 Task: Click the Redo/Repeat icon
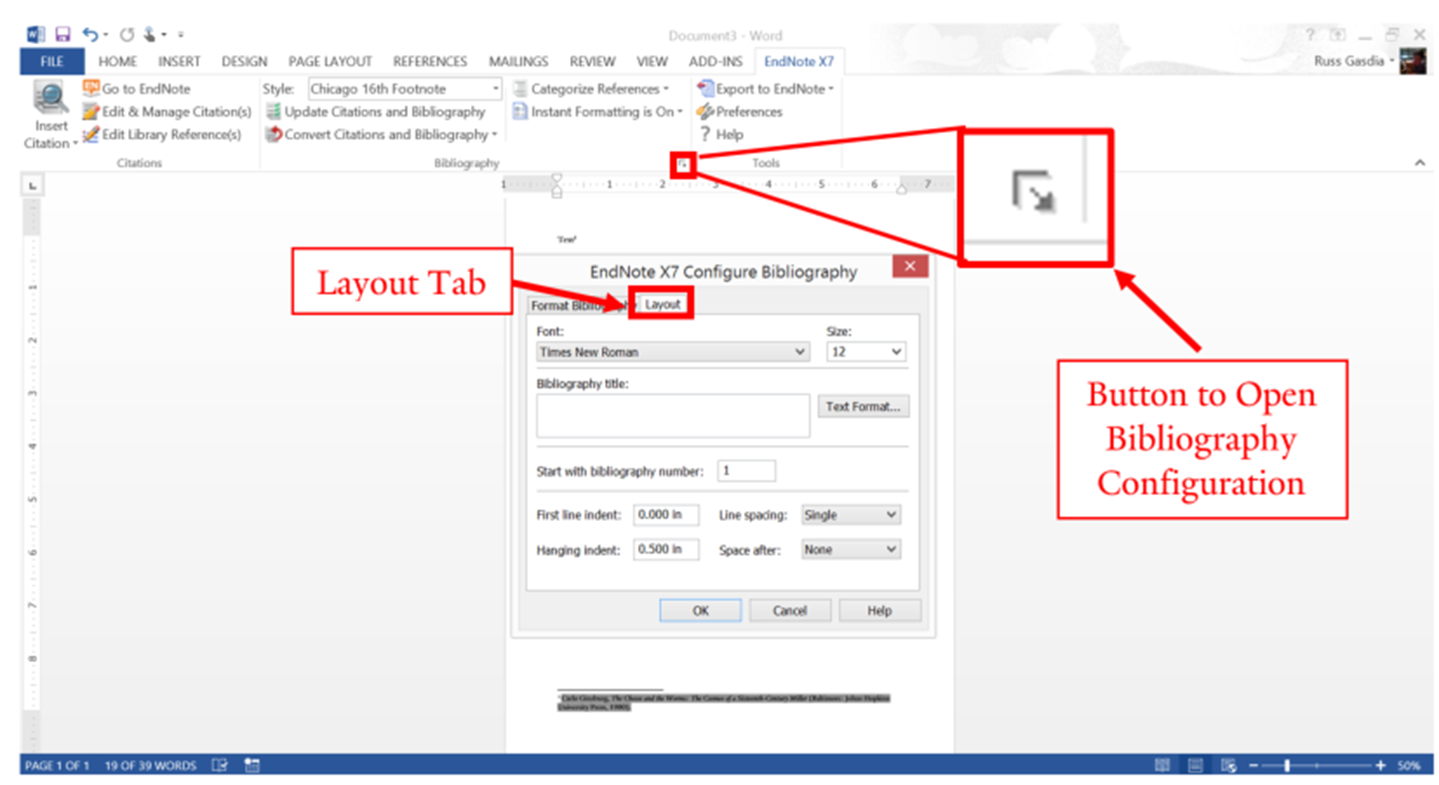coord(127,35)
